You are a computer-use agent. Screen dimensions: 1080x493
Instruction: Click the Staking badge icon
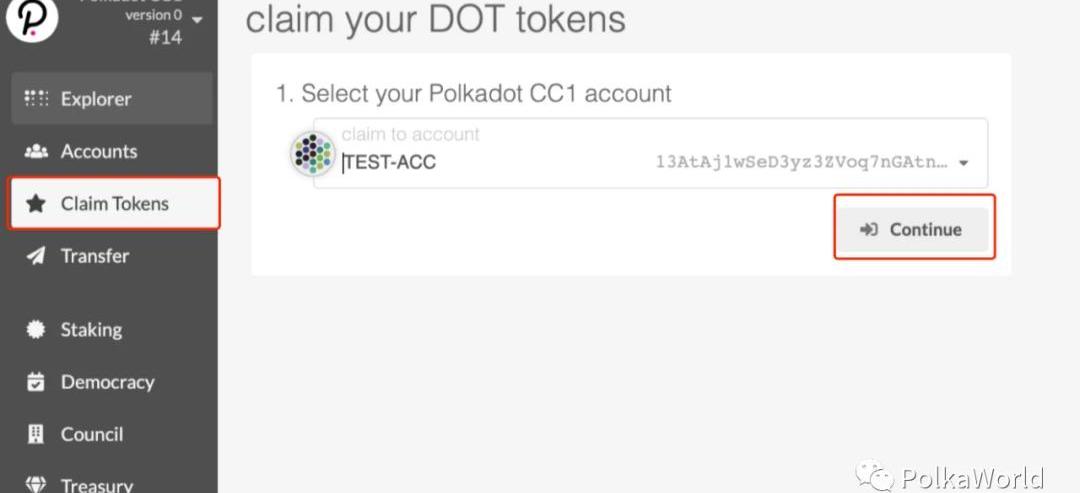pos(36,330)
